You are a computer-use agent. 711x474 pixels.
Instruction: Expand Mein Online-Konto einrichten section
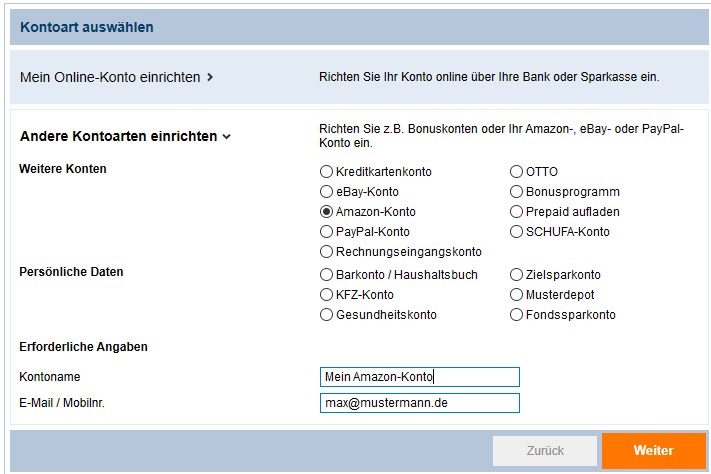click(x=117, y=77)
